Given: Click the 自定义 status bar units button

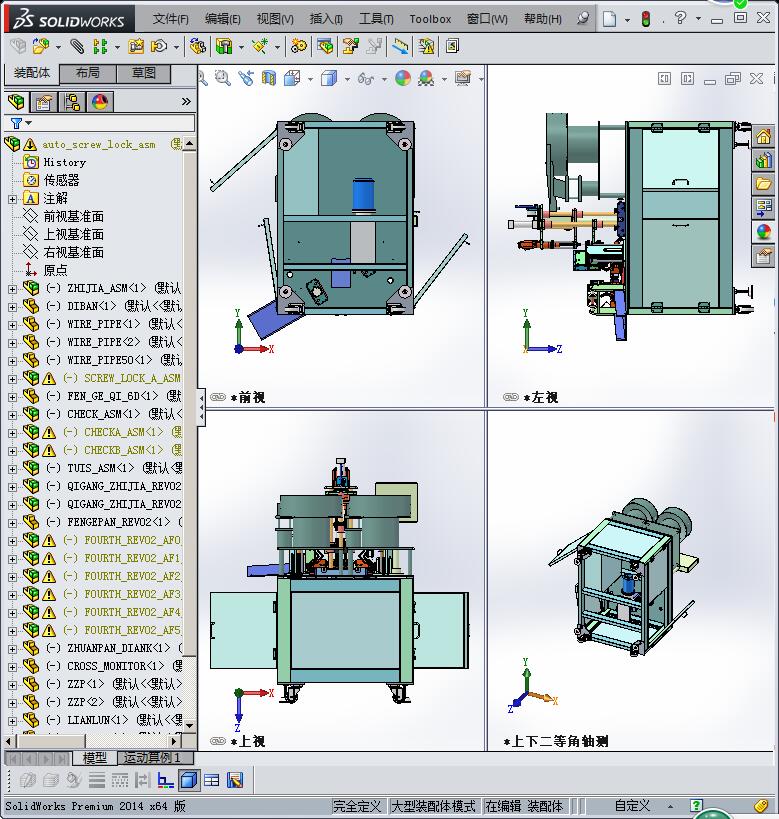Looking at the screenshot, I should (632, 806).
